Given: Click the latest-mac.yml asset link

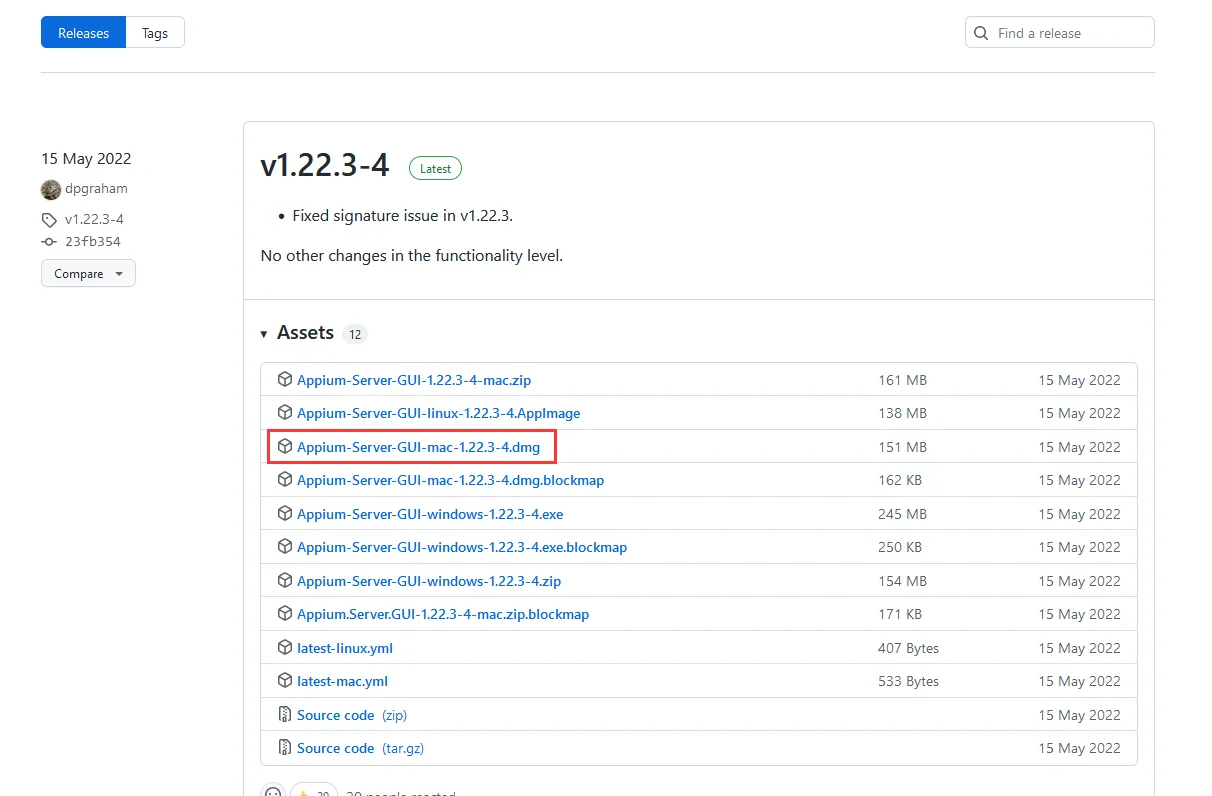Looking at the screenshot, I should tap(342, 681).
